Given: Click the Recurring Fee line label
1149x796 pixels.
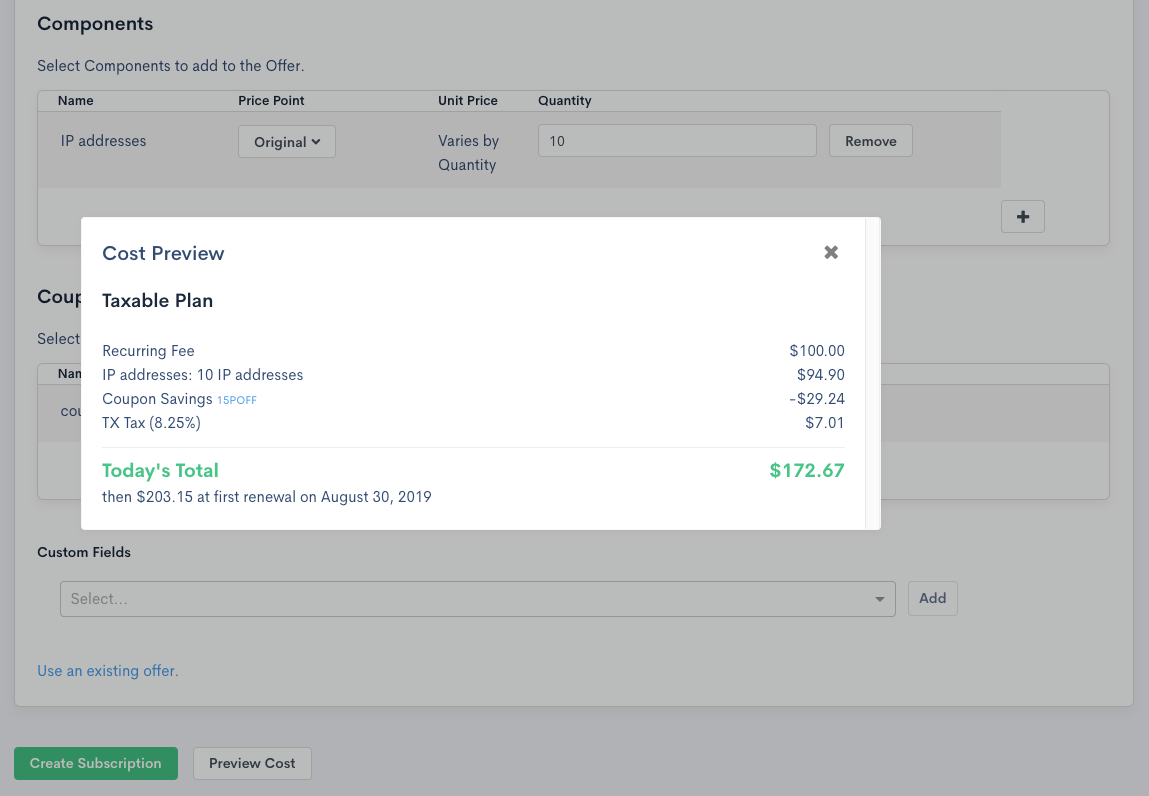Looking at the screenshot, I should pos(149,350).
